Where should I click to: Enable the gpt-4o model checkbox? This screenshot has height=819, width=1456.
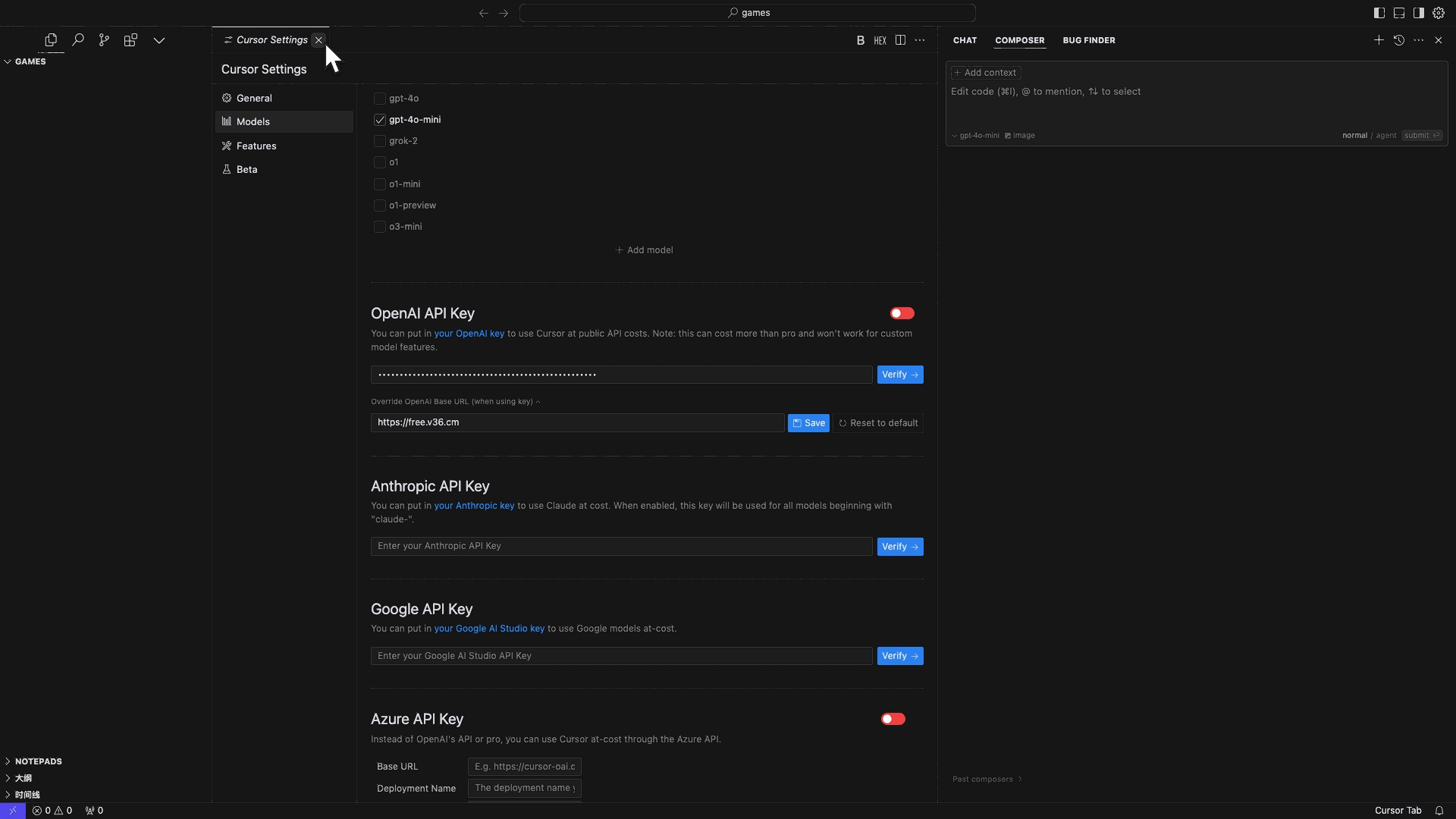point(380,99)
